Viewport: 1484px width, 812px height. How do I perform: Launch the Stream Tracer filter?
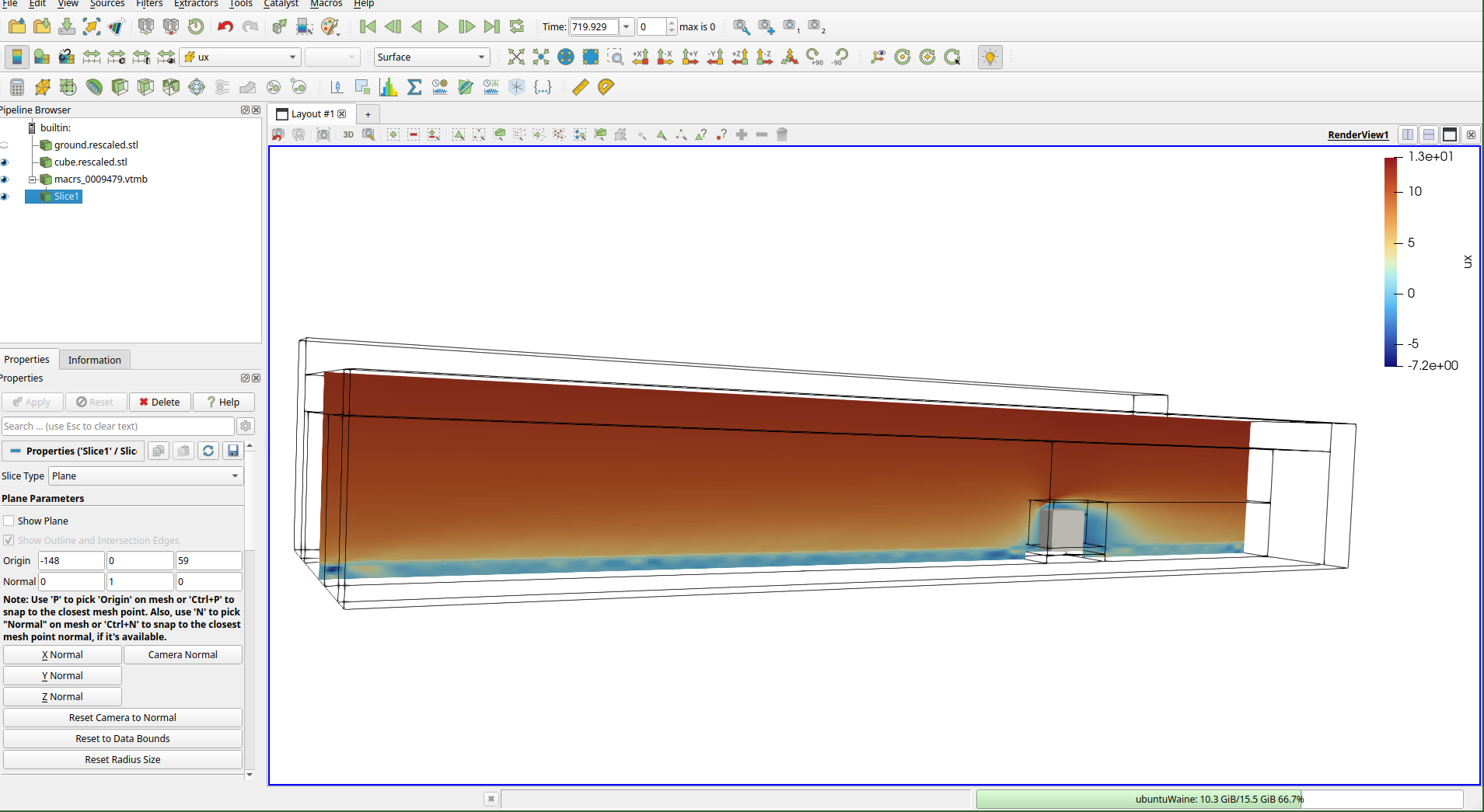click(x=222, y=87)
